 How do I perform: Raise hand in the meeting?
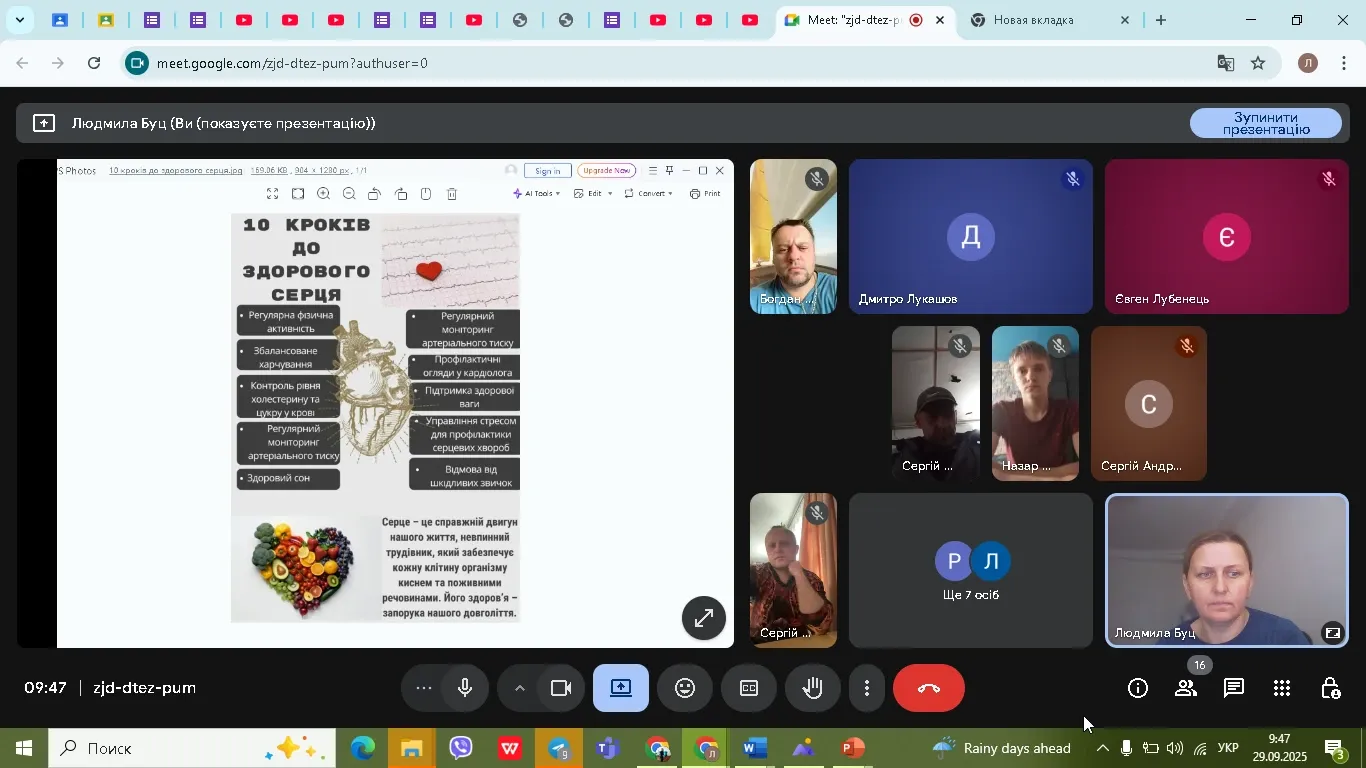[x=812, y=688]
